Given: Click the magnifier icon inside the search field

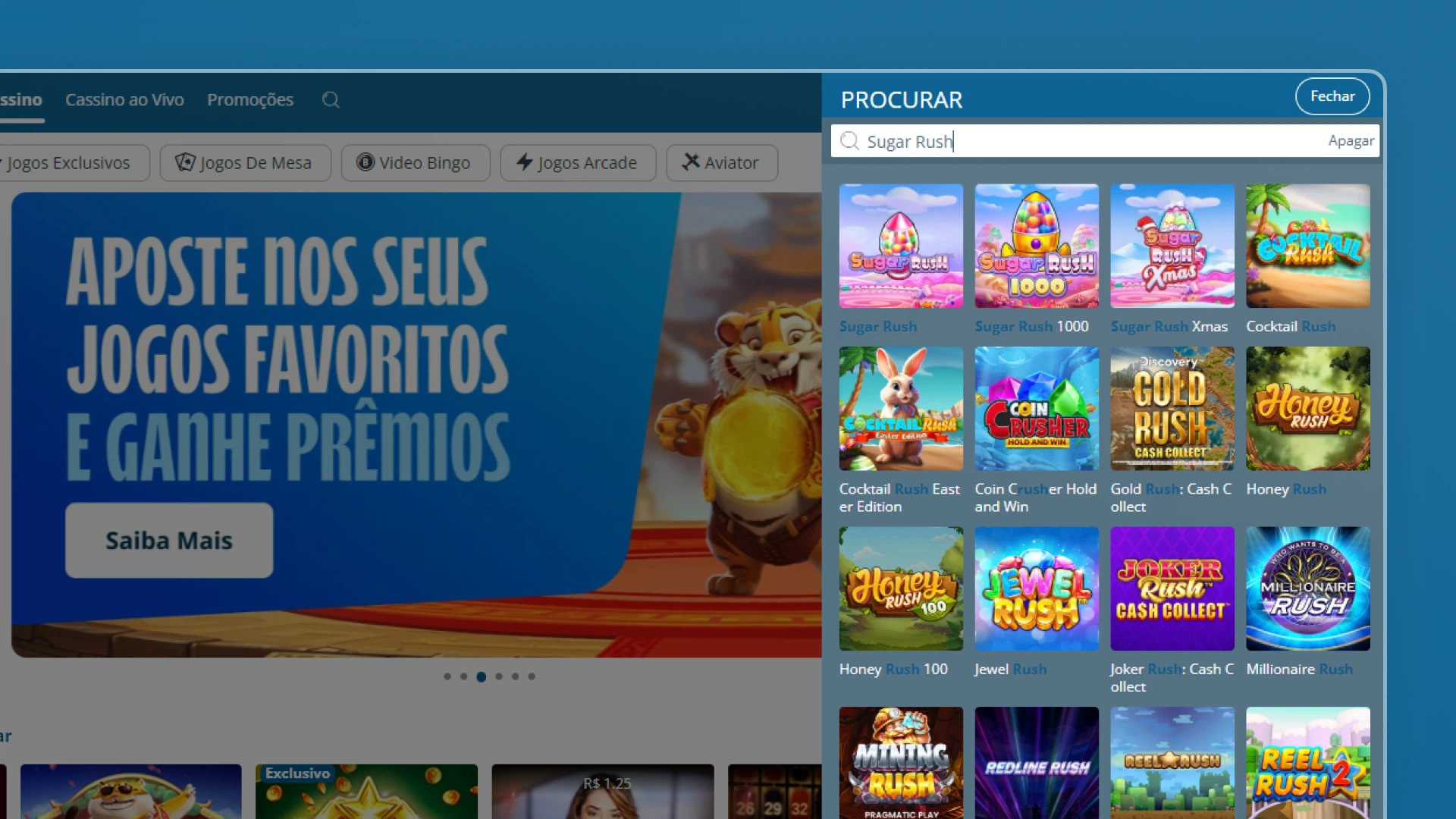Looking at the screenshot, I should [850, 141].
